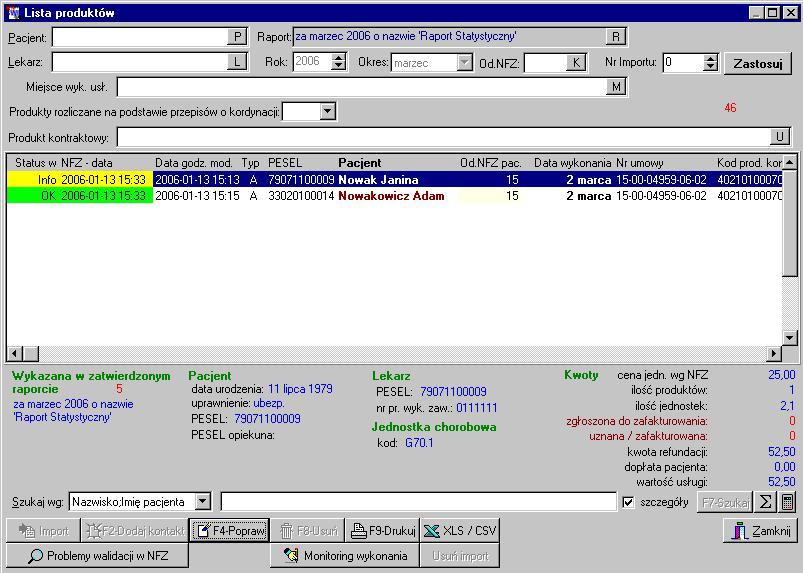This screenshot has width=803, height=573.
Task: Select the Nowak Janina row
Action: tap(394, 180)
